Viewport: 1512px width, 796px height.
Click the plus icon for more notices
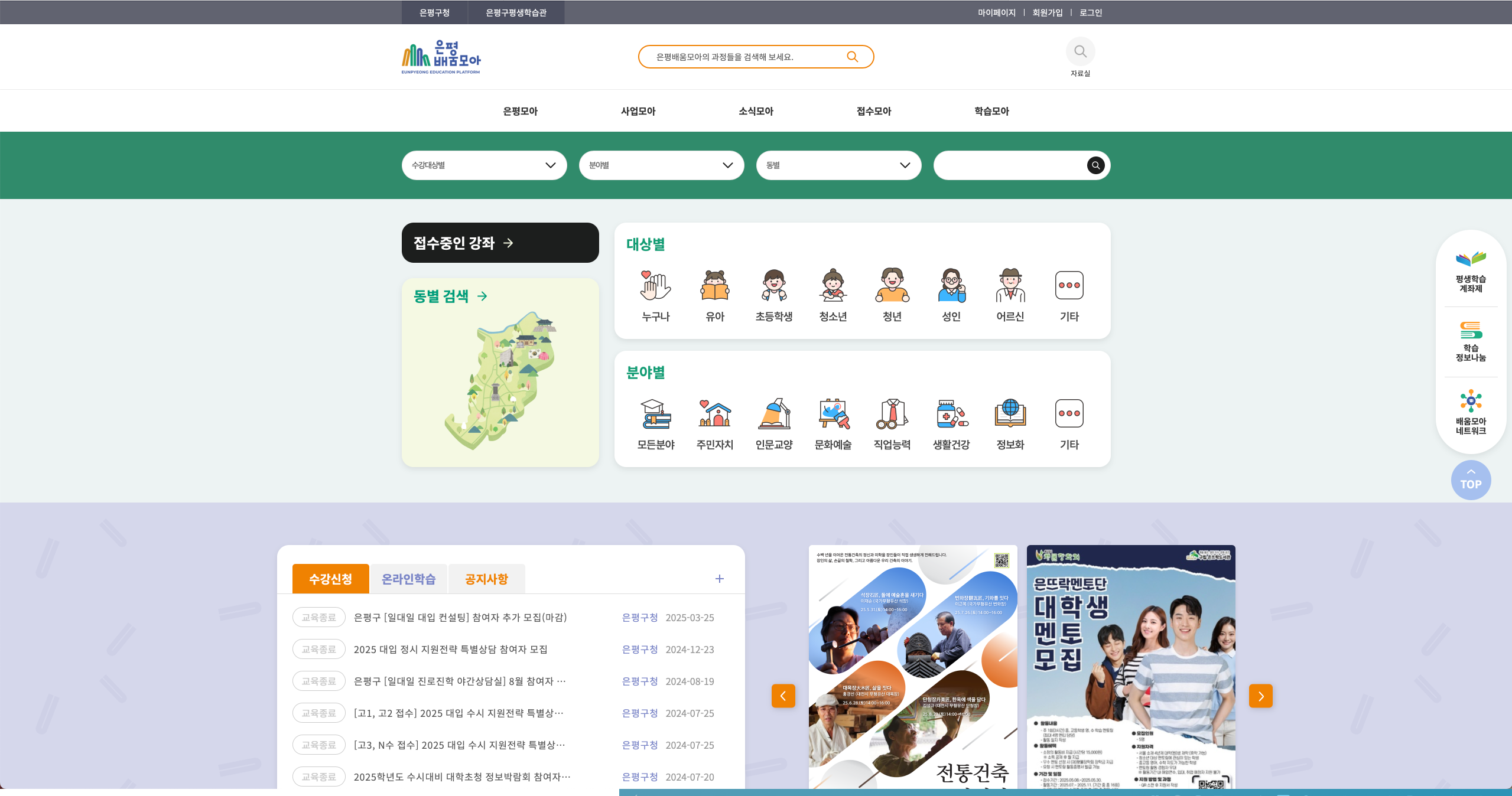[719, 579]
